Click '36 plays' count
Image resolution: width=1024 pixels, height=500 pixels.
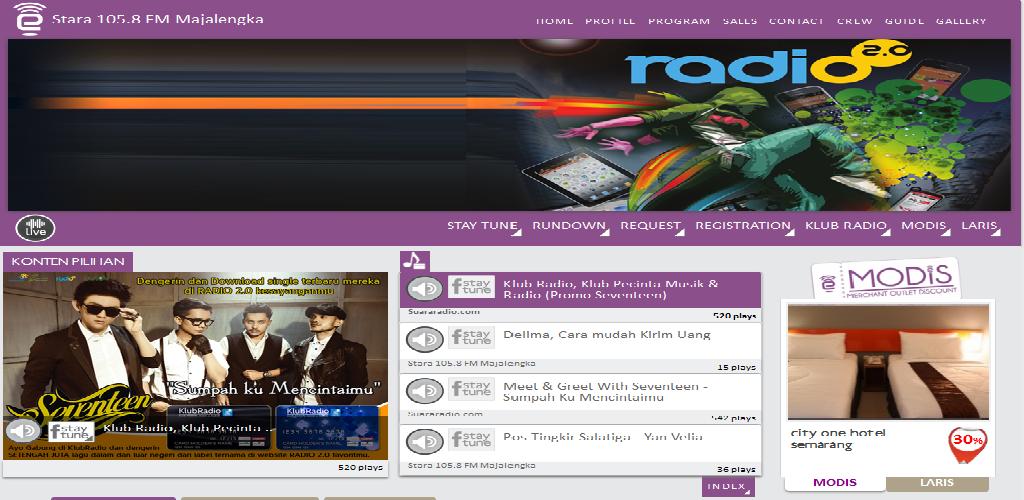coord(736,469)
